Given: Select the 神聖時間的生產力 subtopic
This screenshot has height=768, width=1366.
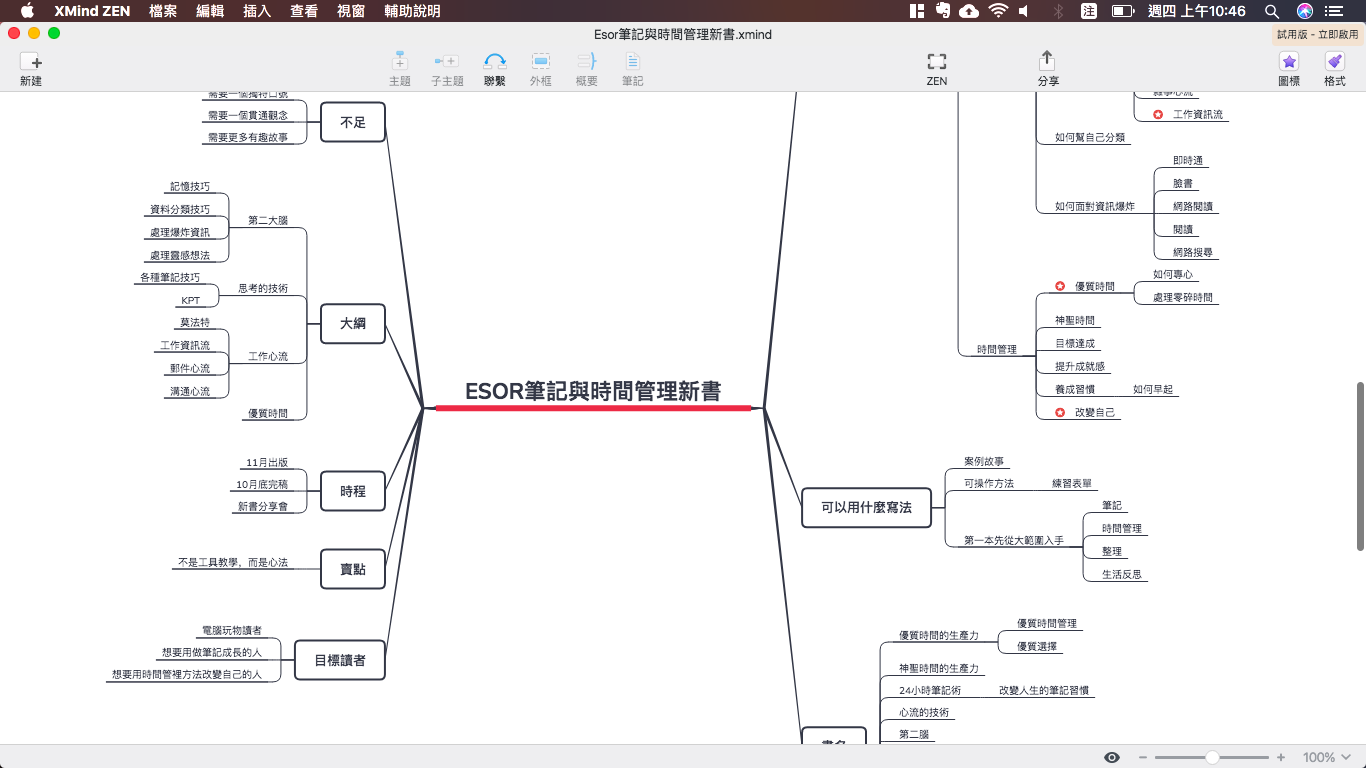Looking at the screenshot, I should 939,667.
